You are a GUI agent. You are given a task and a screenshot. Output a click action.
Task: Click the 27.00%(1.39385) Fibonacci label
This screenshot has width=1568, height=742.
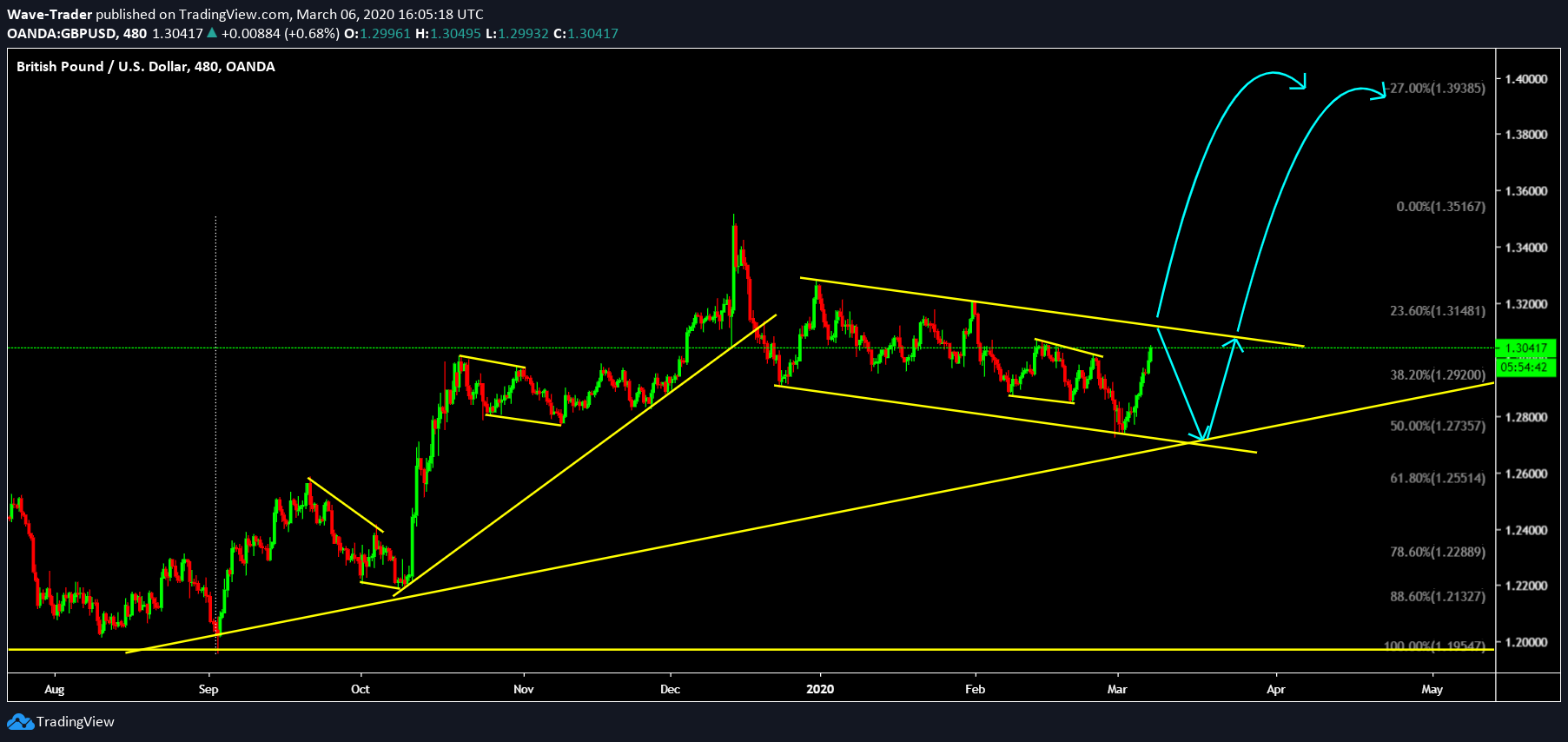[x=1435, y=89]
